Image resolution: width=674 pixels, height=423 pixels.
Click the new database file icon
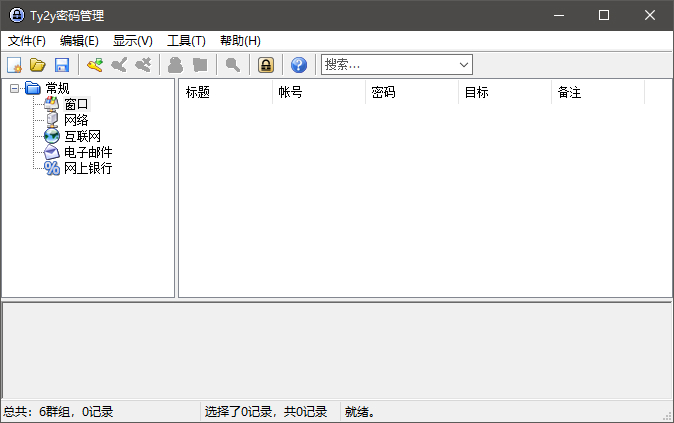point(14,65)
